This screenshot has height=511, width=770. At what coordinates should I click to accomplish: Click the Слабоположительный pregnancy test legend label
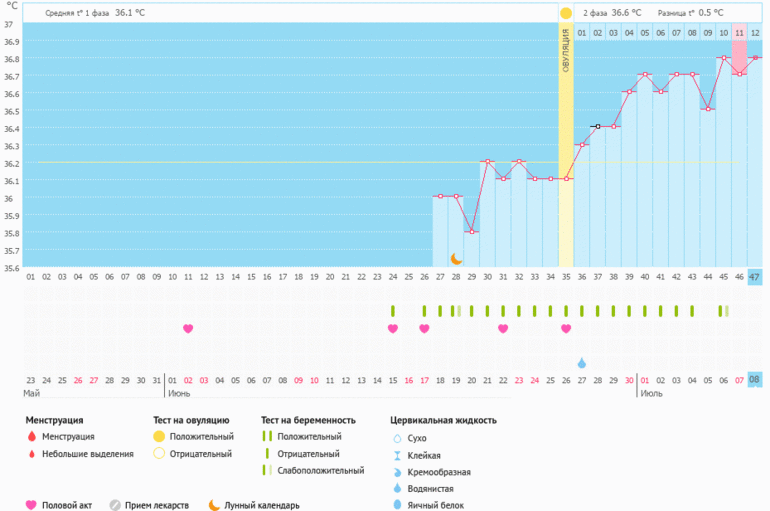click(320, 470)
